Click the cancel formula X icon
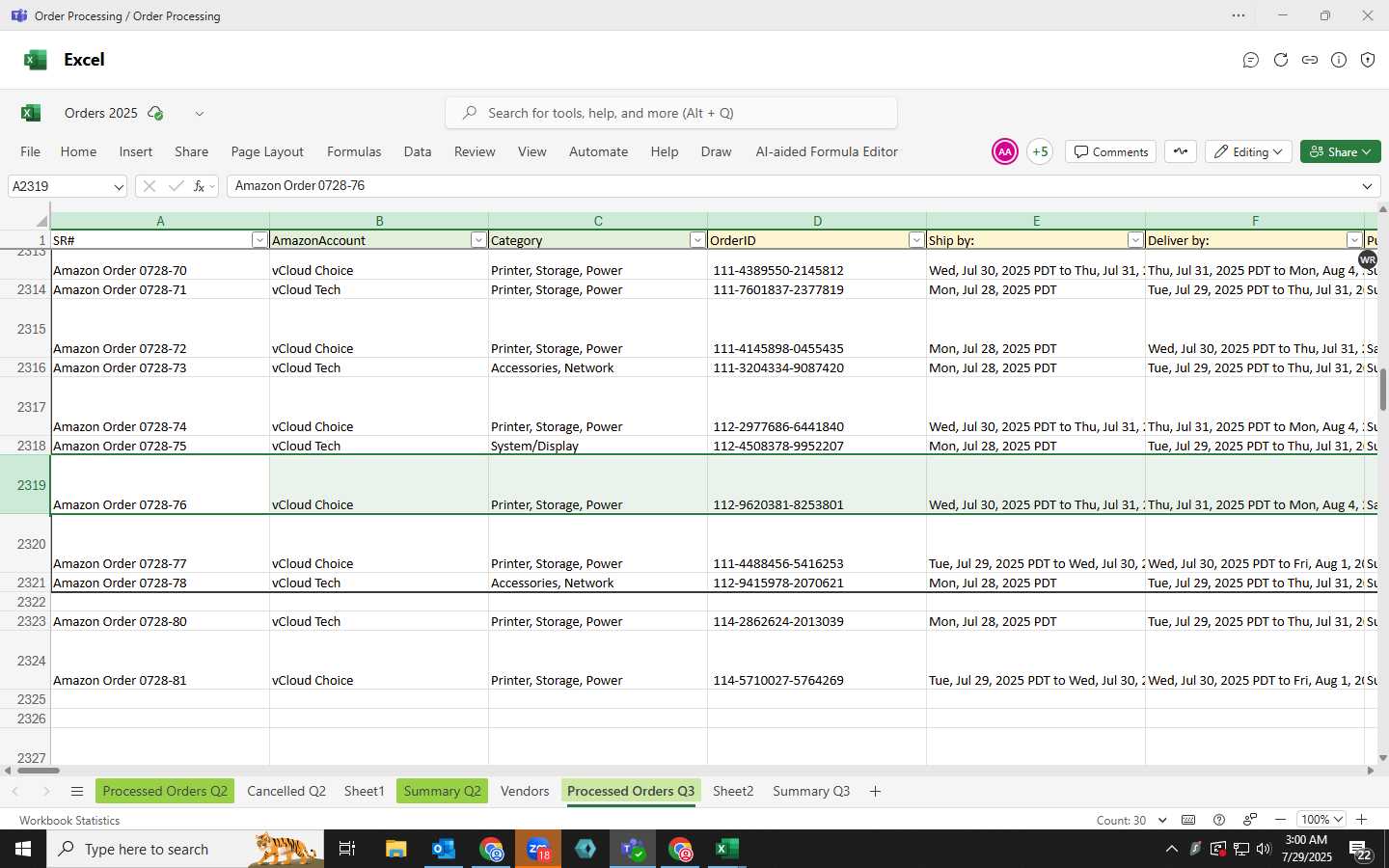The image size is (1389, 868). click(150, 186)
